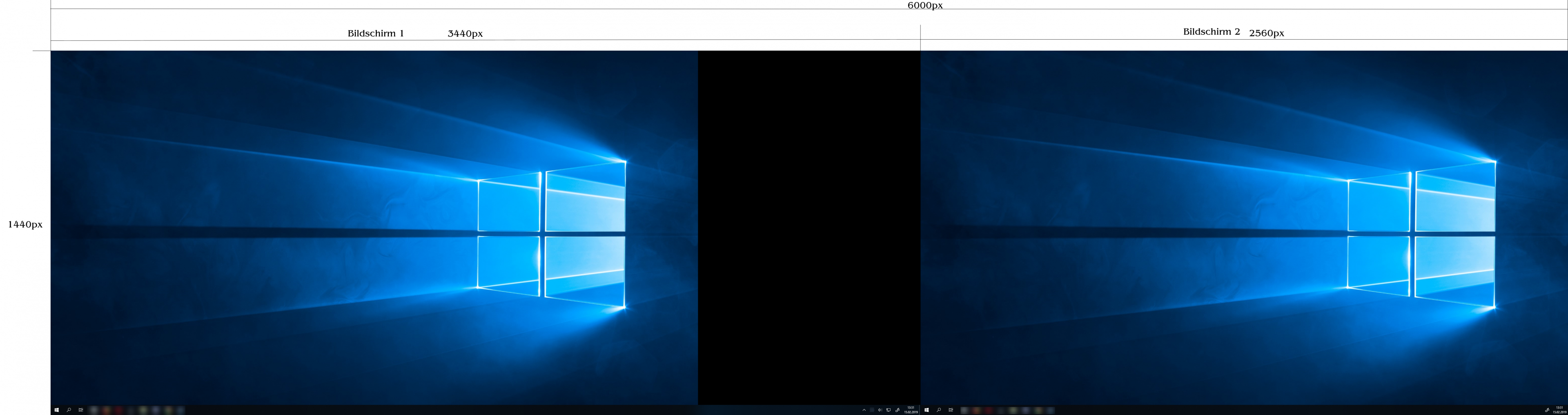Open the network icon on Bildschirm 1 taskbar
This screenshot has width=1568, height=415.
[x=889, y=410]
